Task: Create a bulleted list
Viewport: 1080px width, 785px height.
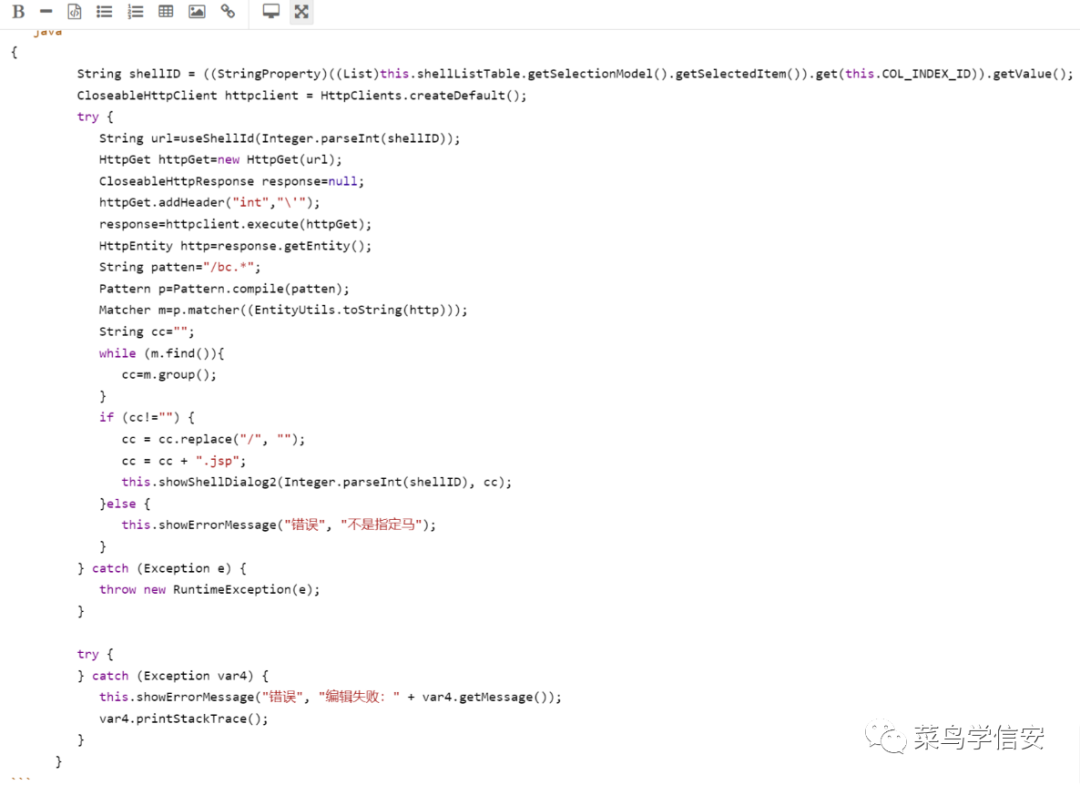Action: point(104,12)
